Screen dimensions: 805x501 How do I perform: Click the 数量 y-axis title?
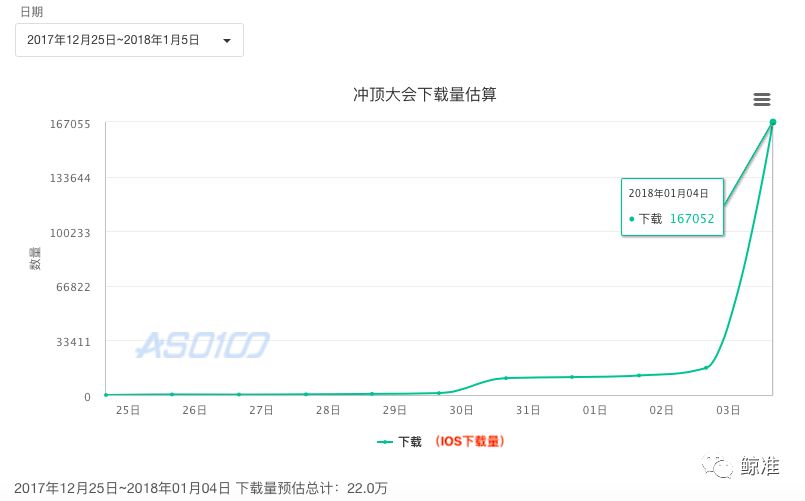(x=35, y=258)
